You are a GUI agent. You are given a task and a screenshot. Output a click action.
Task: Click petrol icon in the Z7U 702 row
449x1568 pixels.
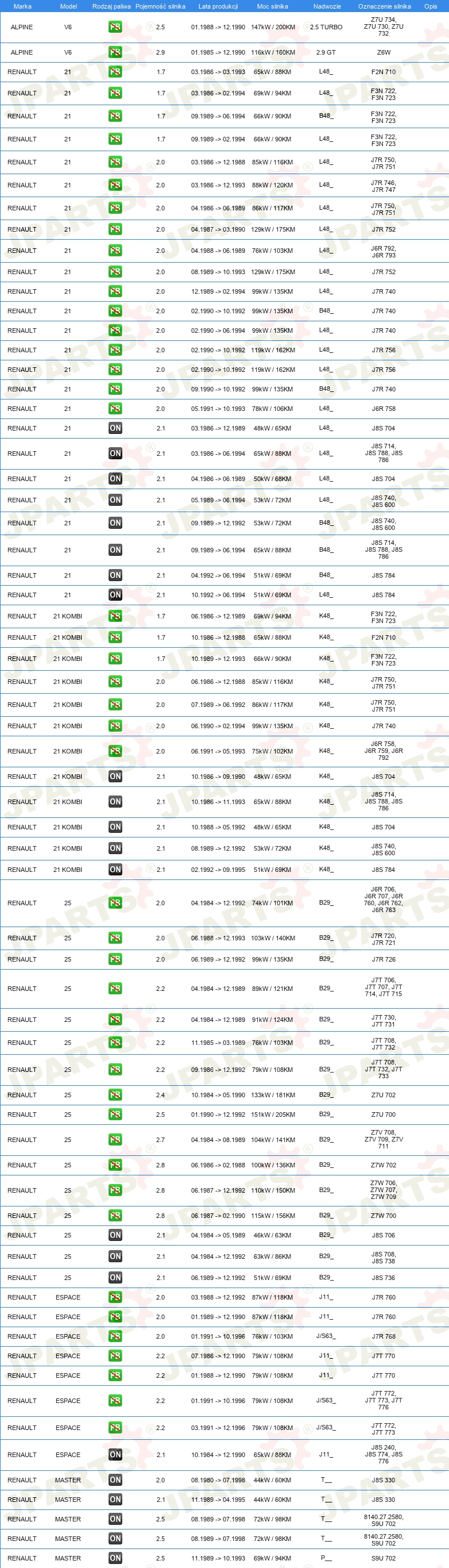[115, 1095]
